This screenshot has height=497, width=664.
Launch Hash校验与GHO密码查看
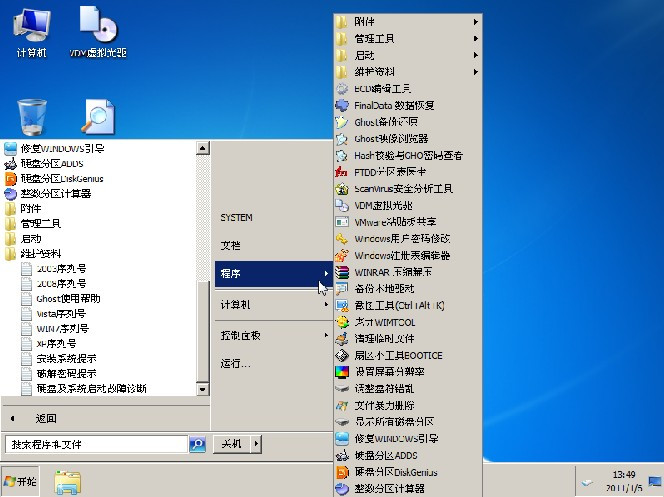[408, 155]
